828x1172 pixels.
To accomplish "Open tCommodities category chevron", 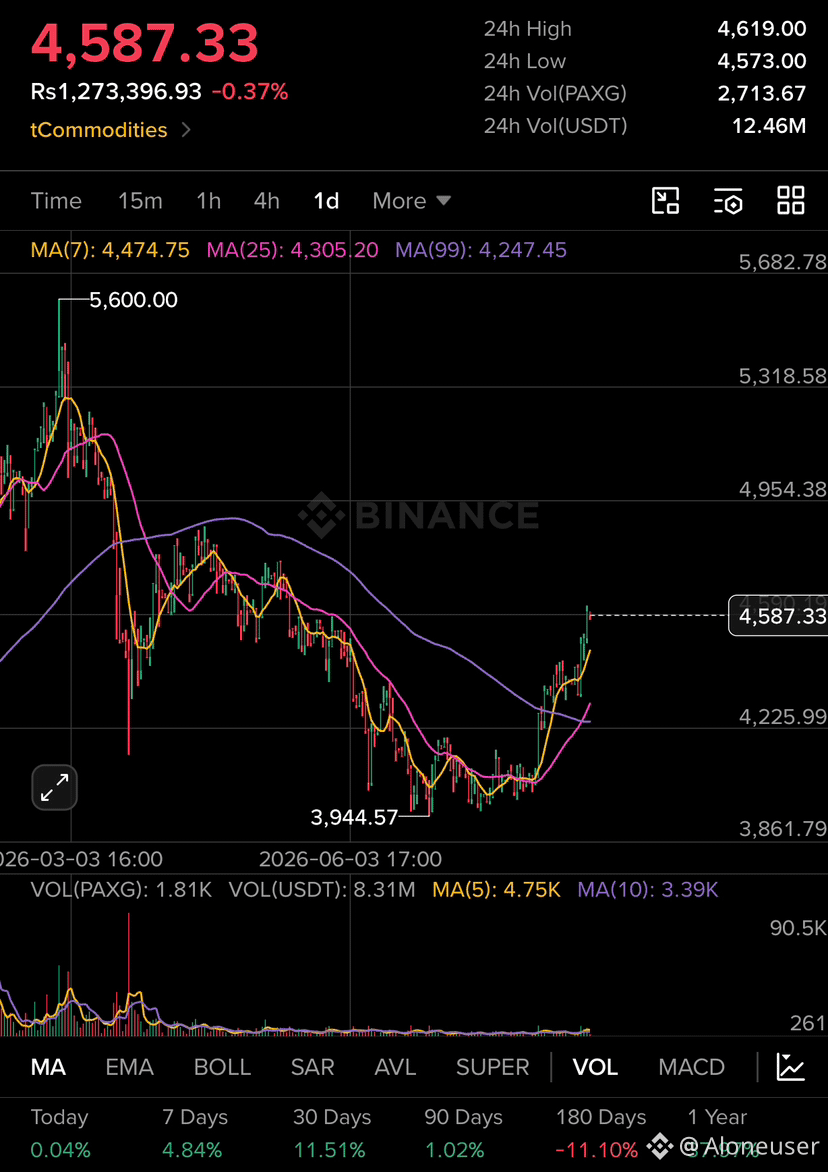I will click(x=186, y=130).
